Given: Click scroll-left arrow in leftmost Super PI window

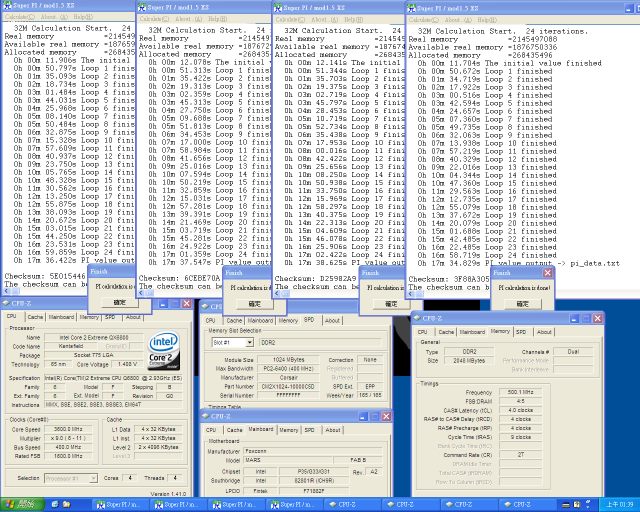Looking at the screenshot, I should (x=7, y=291).
